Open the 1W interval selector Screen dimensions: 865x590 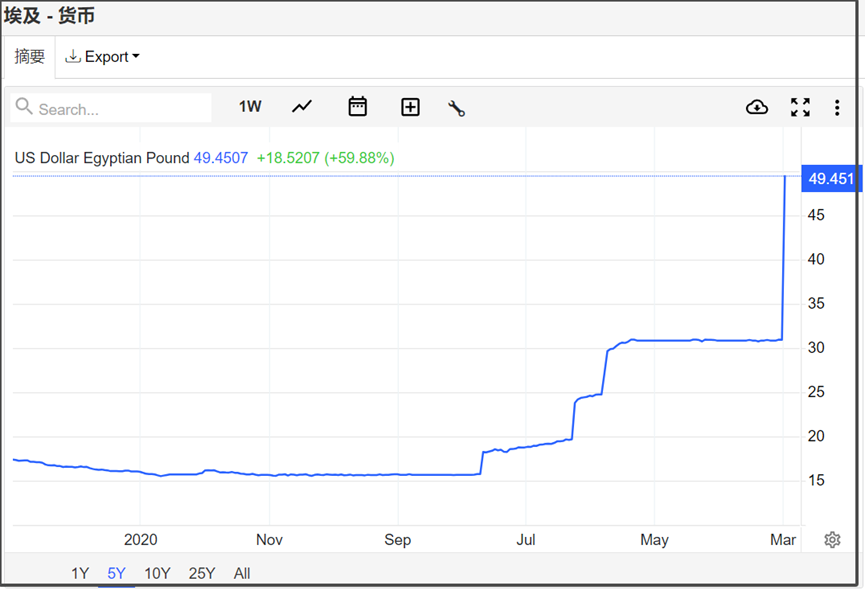point(250,107)
